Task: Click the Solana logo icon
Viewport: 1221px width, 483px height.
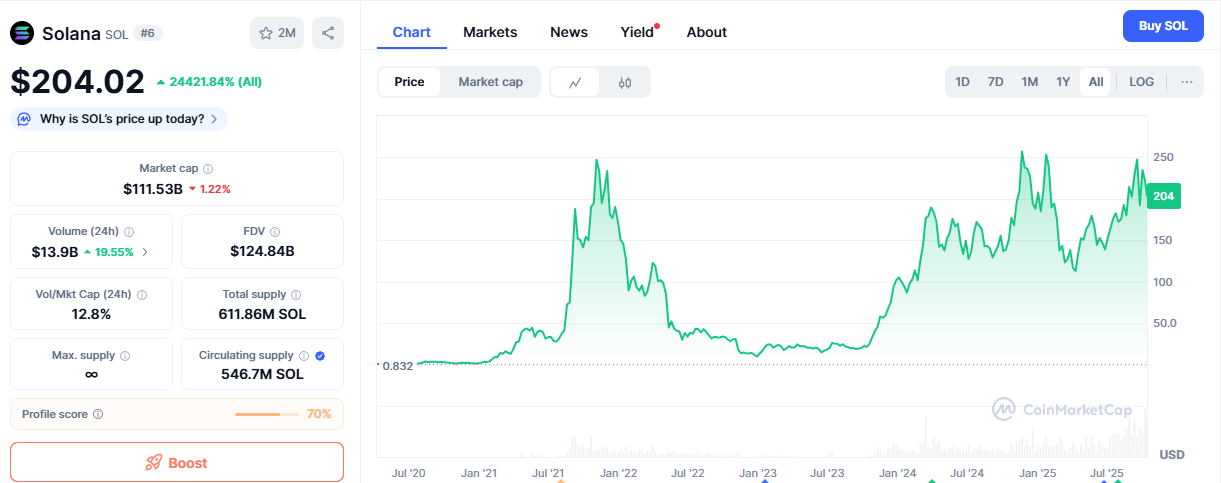Action: coord(22,33)
